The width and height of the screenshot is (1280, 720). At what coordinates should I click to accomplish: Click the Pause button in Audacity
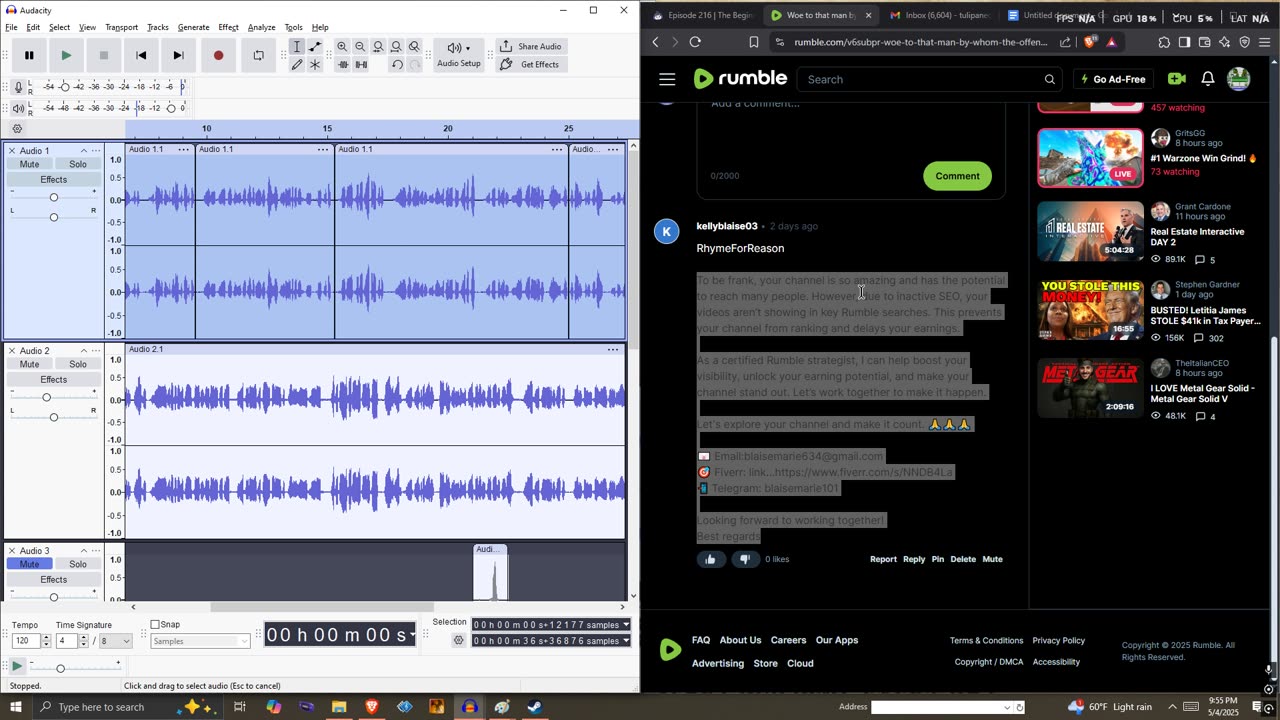[x=29, y=55]
